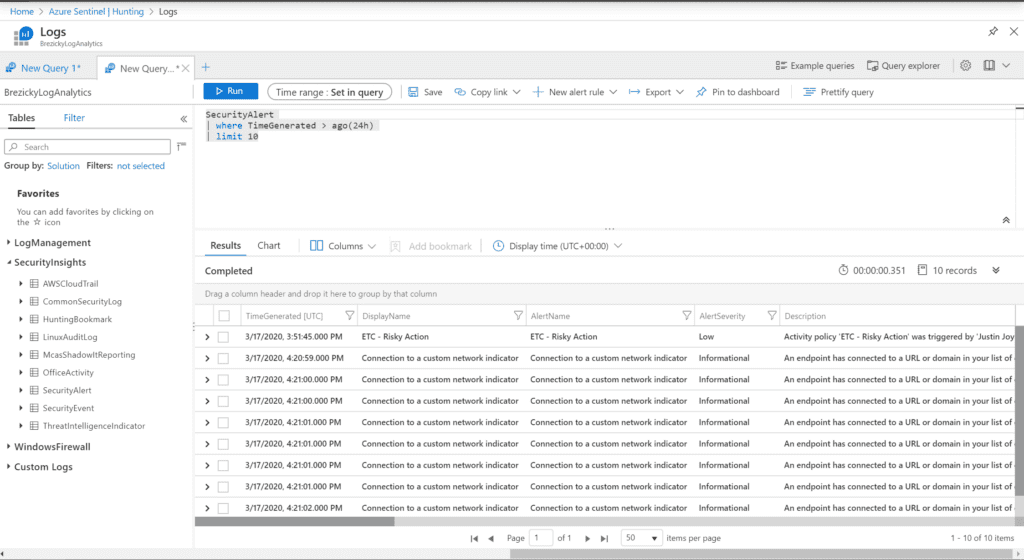Go to next results page
The height and width of the screenshot is (560, 1024).
tap(587, 538)
